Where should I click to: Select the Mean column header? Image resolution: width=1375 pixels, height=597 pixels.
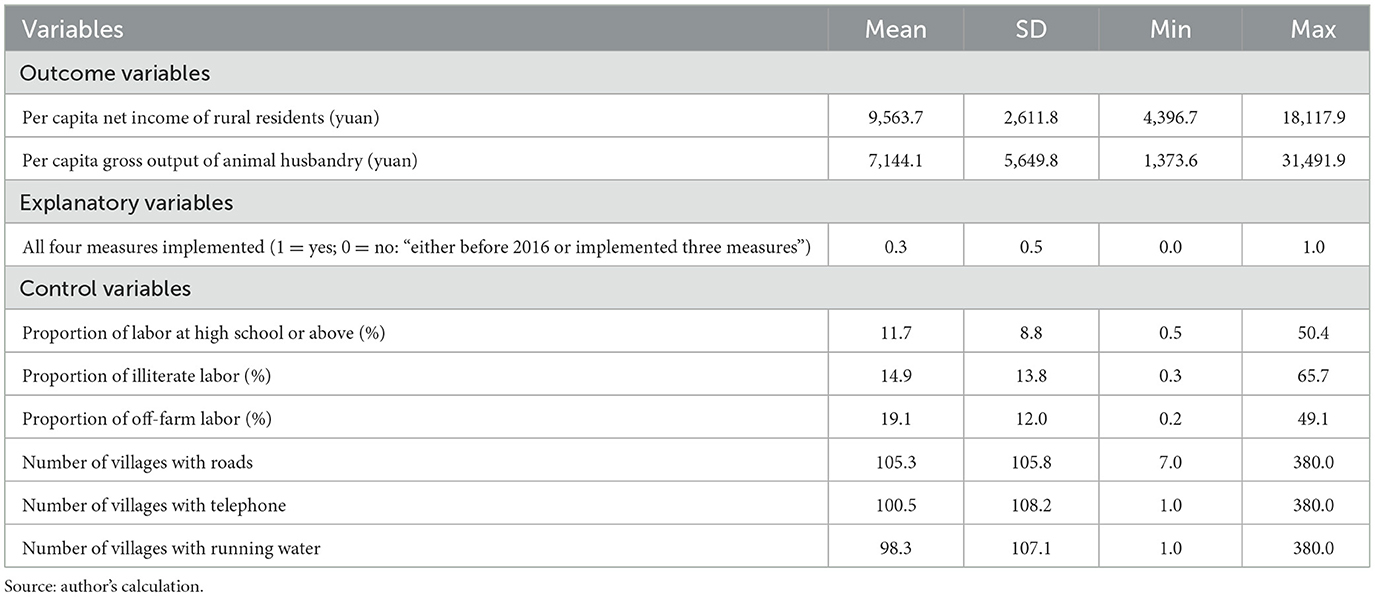click(x=896, y=30)
